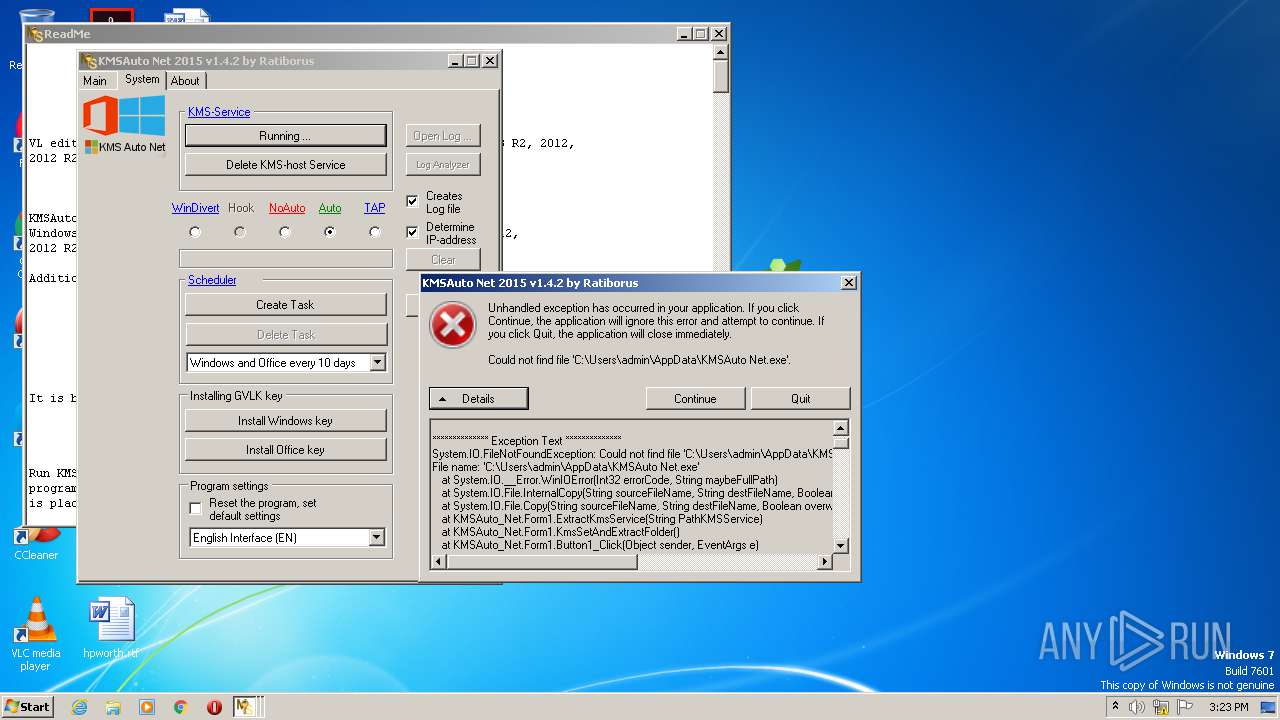
Task: Click the Create Task button
Action: [x=285, y=305]
